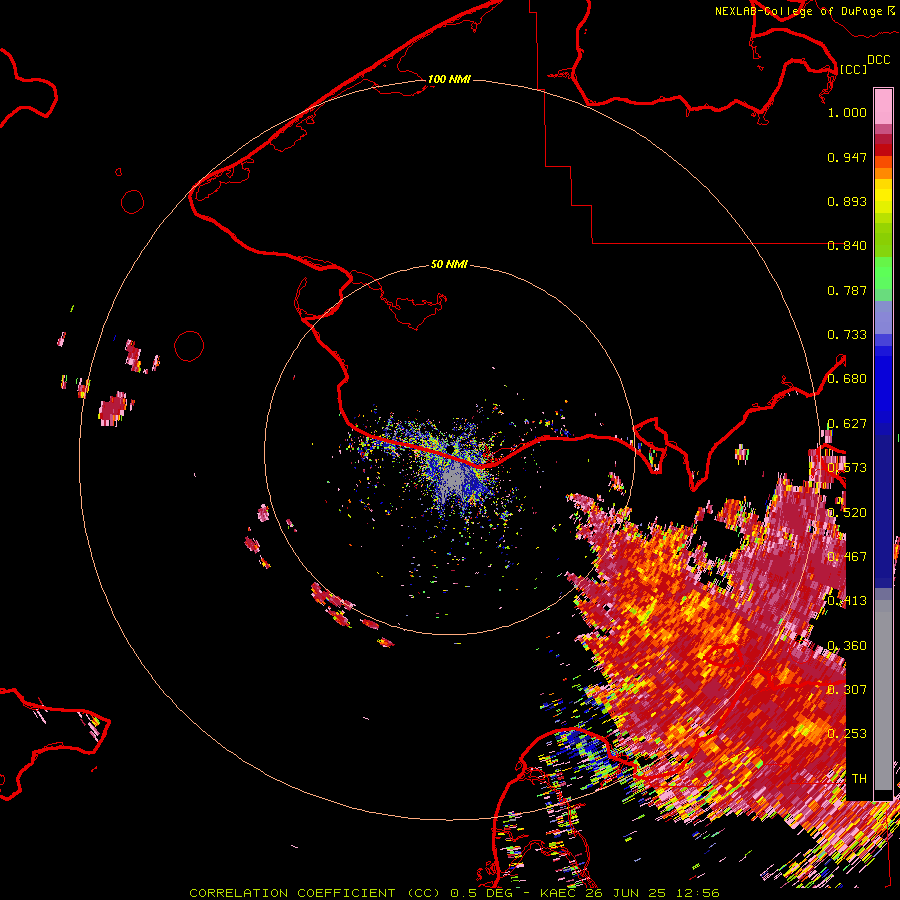900x900 pixels.
Task: Click the DCC label above the legend
Action: point(878,60)
